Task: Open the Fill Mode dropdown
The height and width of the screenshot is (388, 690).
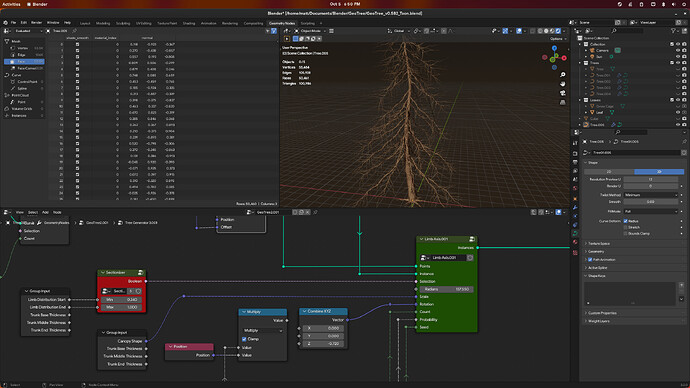Action: pyautogui.click(x=650, y=212)
